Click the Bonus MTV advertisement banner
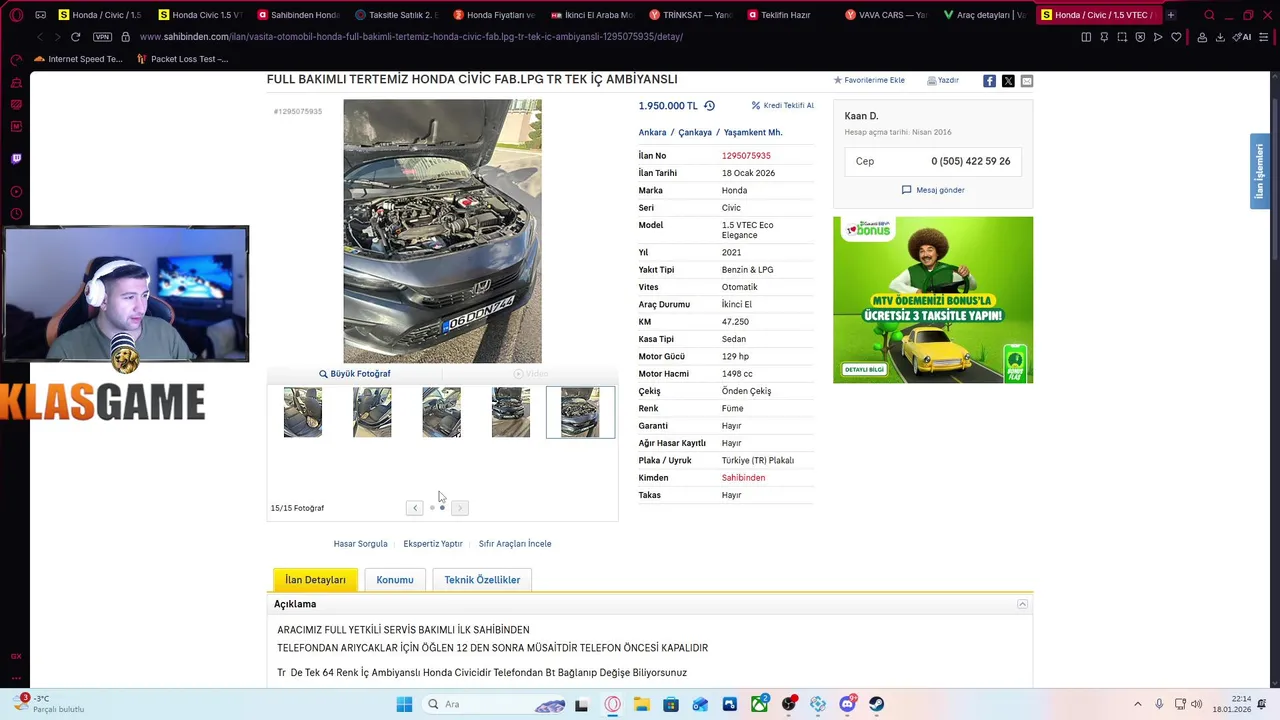The image size is (1280, 720). [x=933, y=300]
